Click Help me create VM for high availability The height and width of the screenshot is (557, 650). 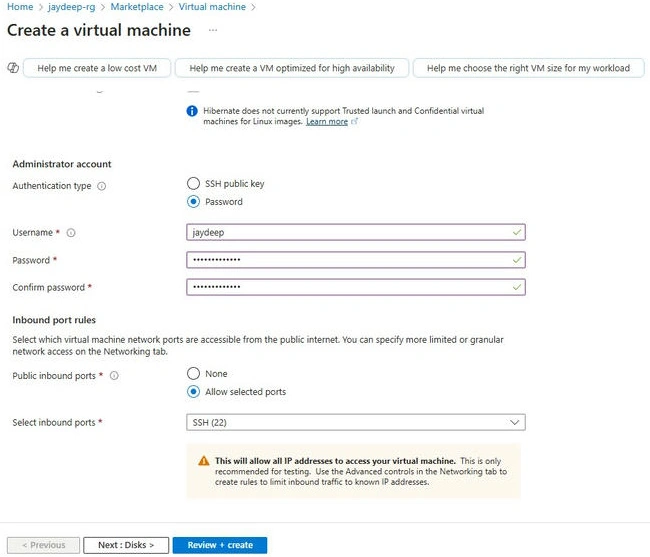[292, 68]
